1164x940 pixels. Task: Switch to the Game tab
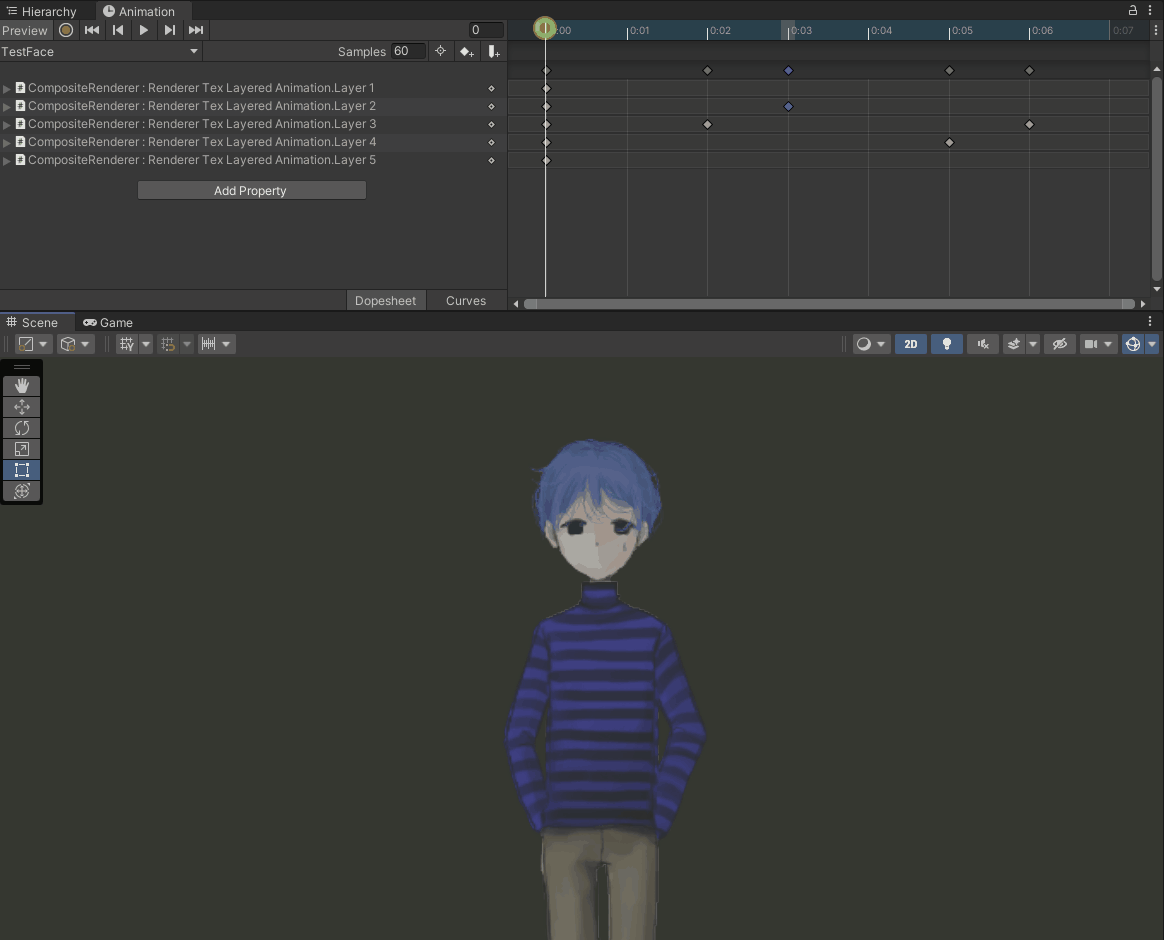107,322
